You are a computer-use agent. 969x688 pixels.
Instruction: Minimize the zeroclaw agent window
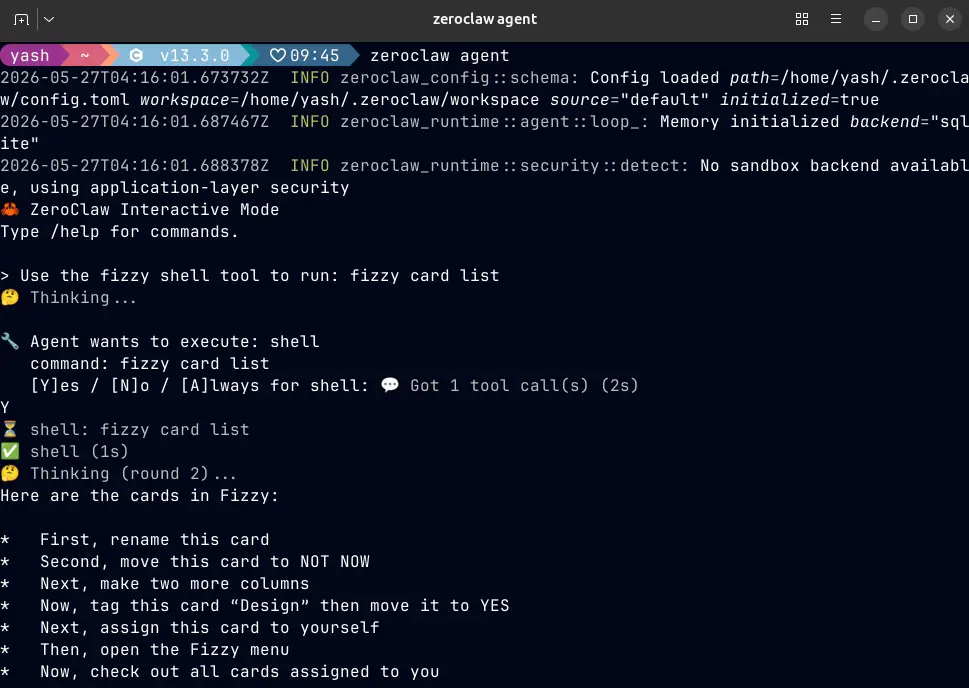pyautogui.click(x=876, y=19)
